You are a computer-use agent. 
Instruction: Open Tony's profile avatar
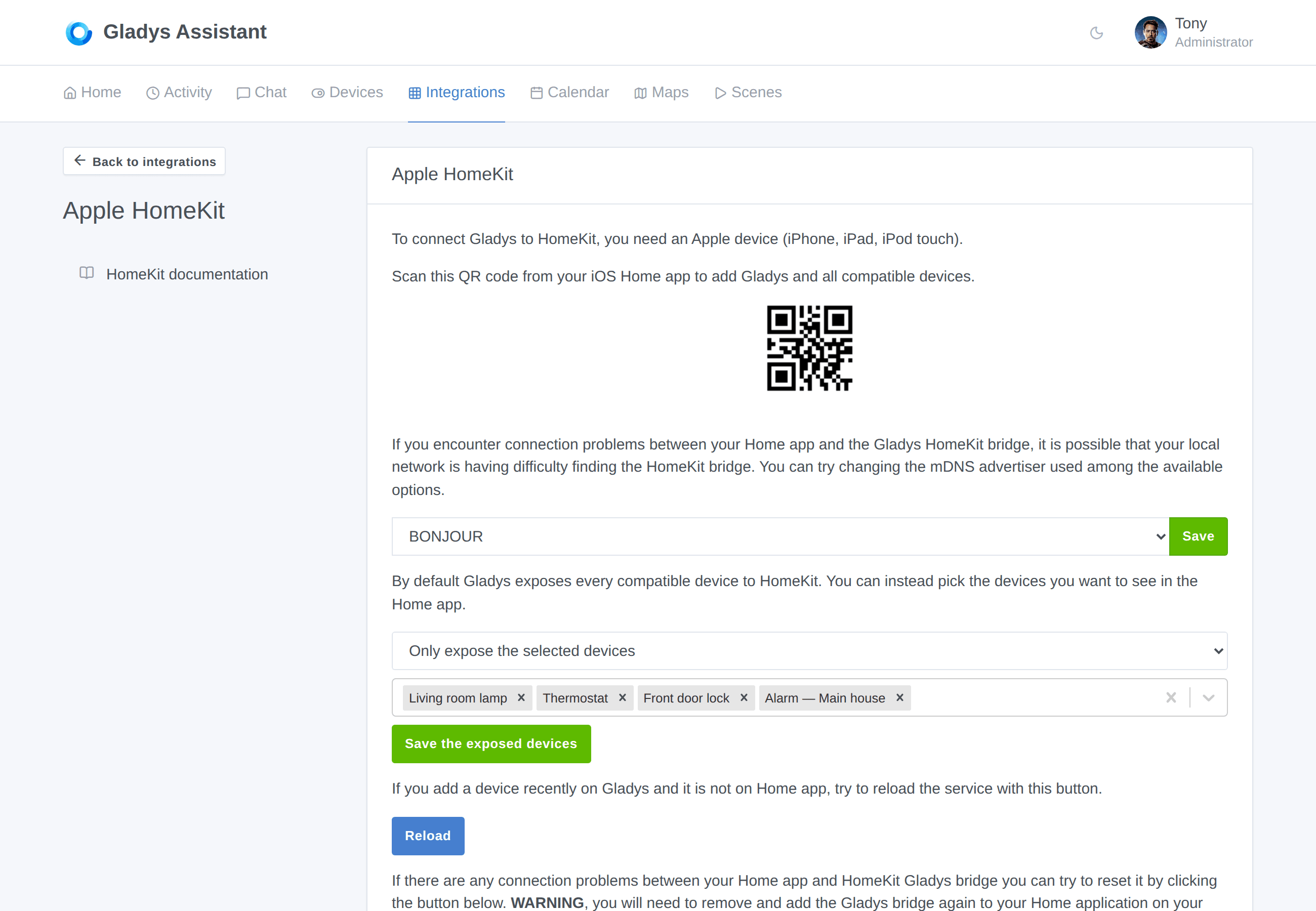pyautogui.click(x=1150, y=32)
